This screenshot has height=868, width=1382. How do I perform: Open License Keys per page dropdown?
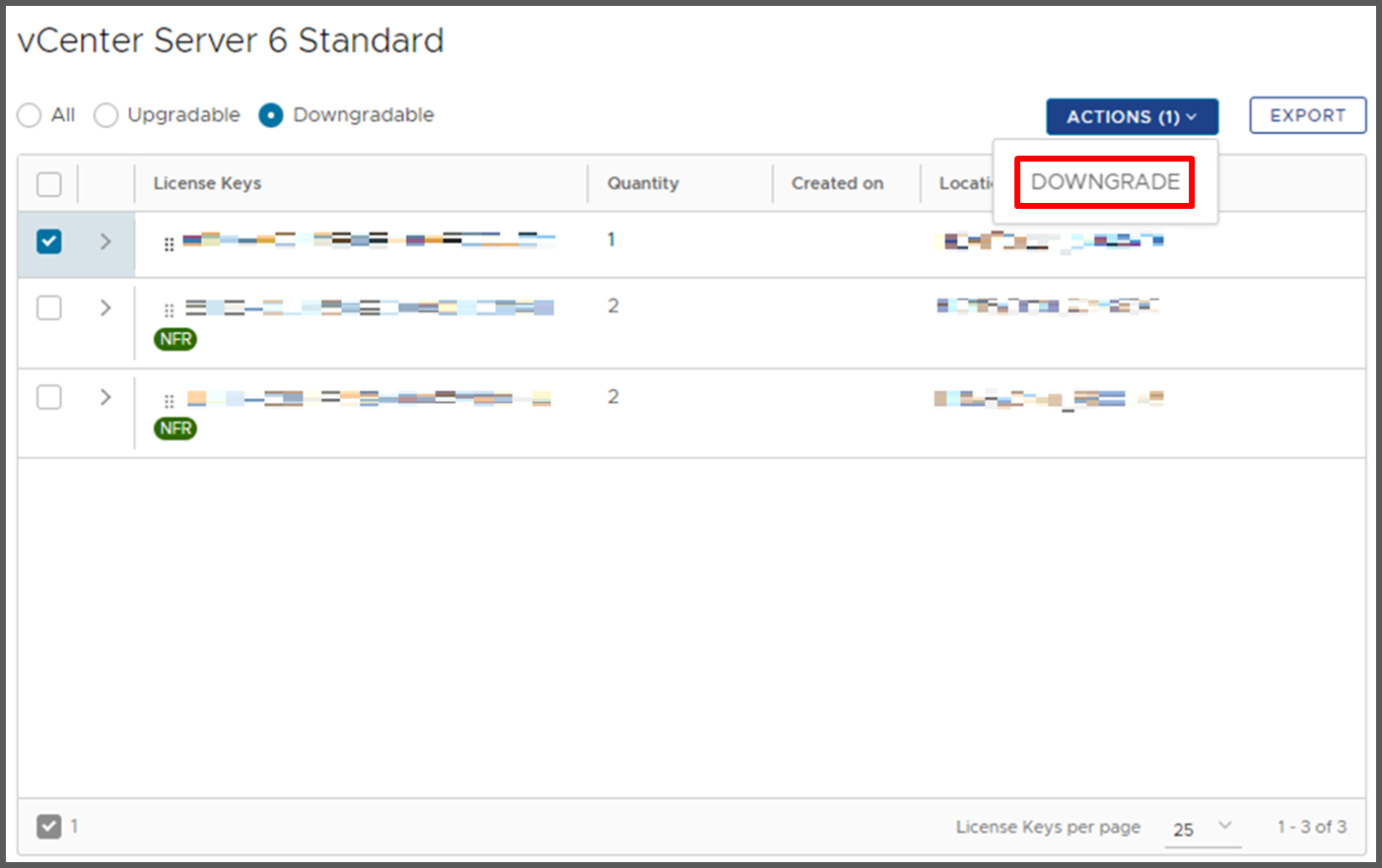[x=1203, y=829]
